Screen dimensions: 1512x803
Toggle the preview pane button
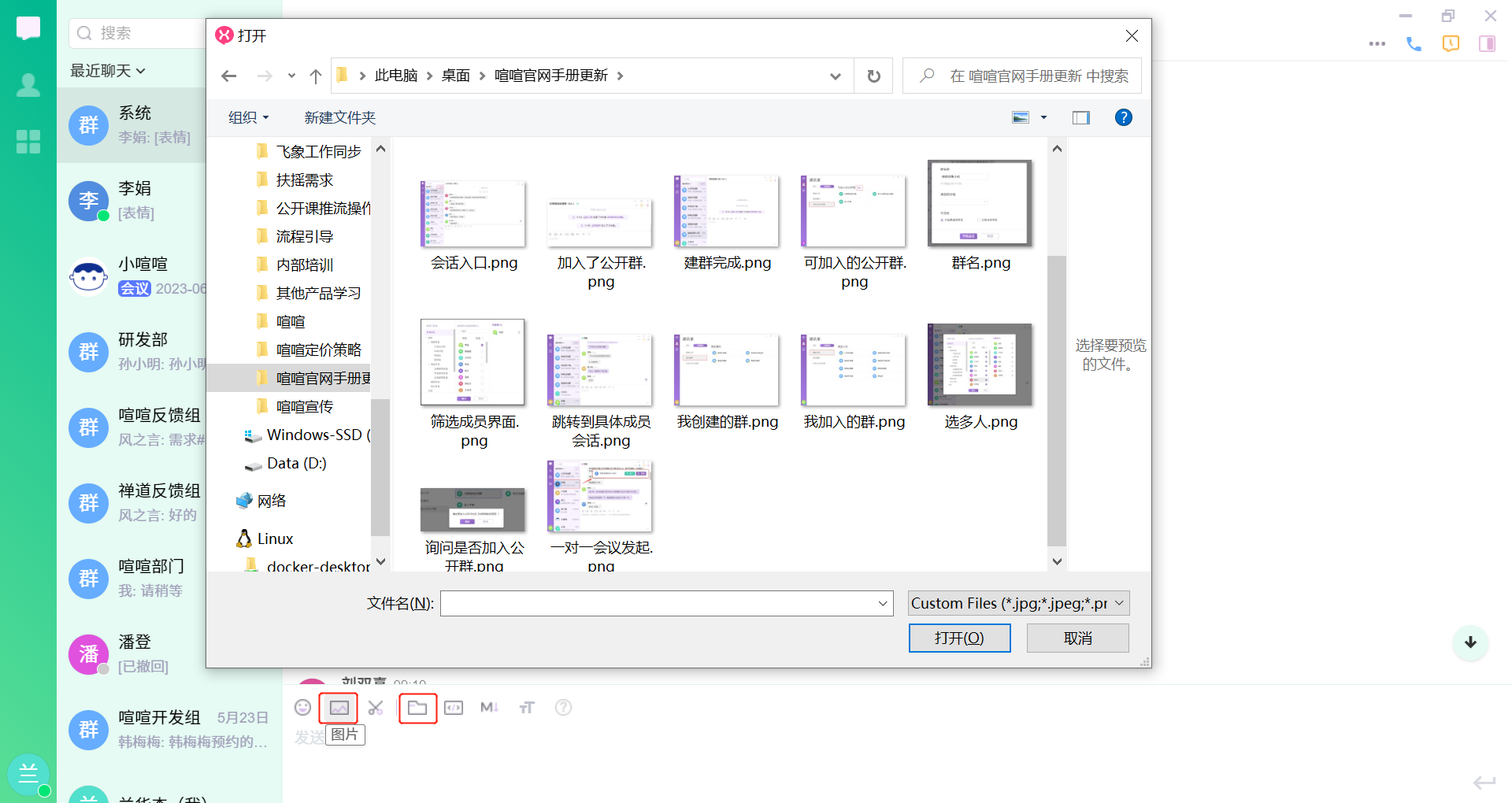(x=1080, y=117)
